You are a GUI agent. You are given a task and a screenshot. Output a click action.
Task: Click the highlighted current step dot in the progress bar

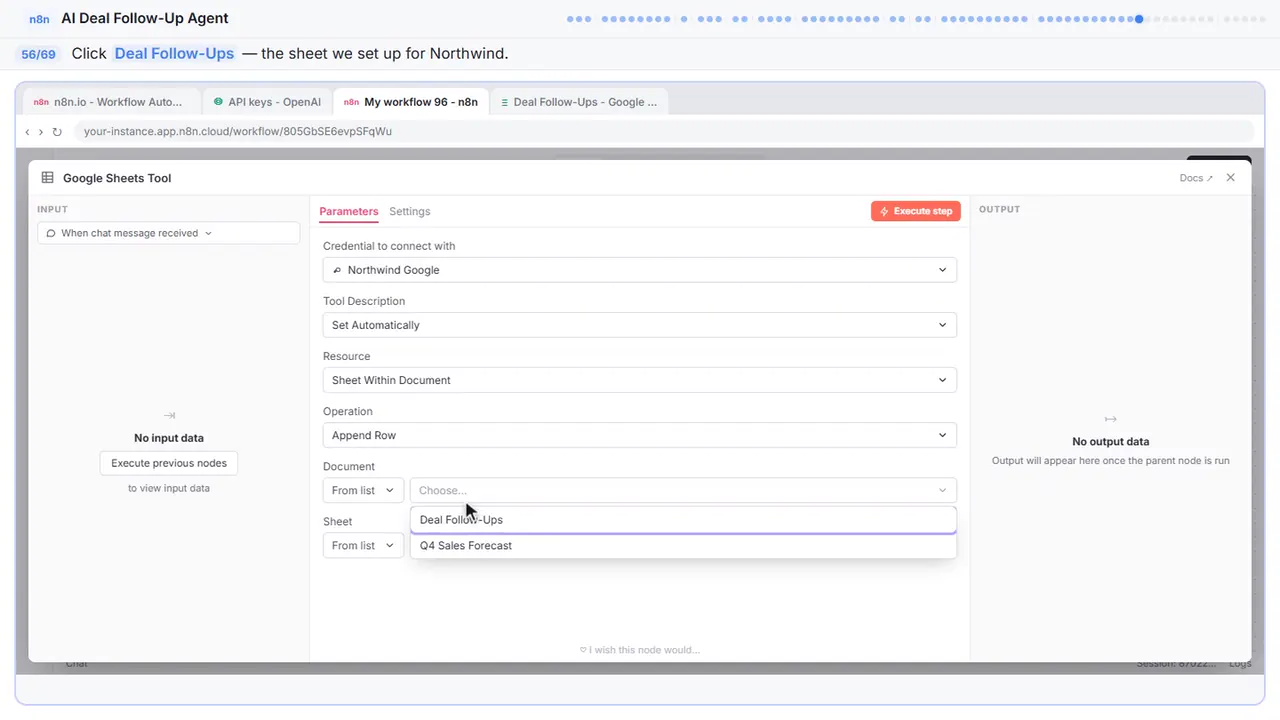pyautogui.click(x=1139, y=19)
